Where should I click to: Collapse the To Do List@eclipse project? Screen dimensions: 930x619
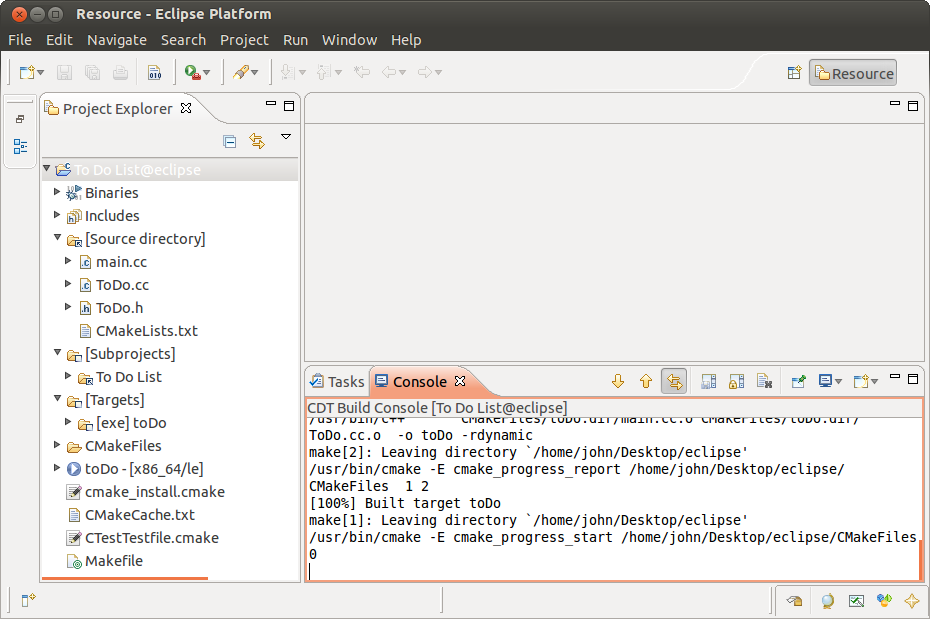tap(47, 169)
